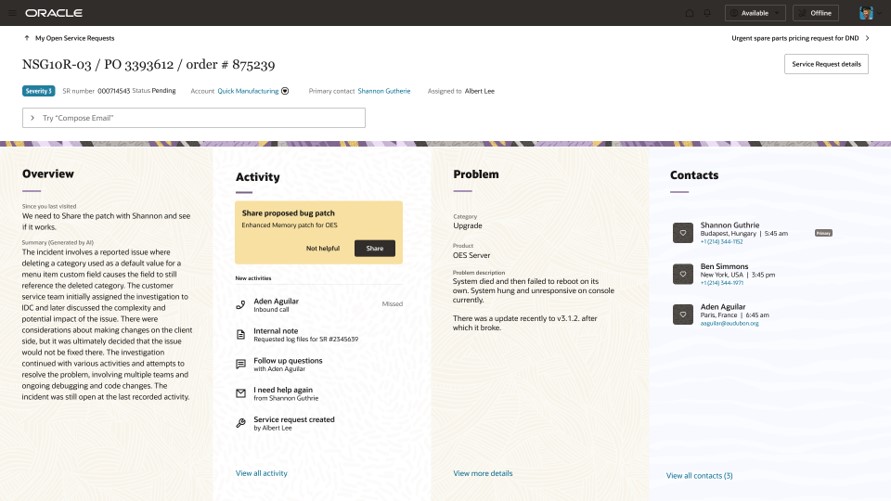Click the Primary badge for Shannon Guthrie
The width and height of the screenshot is (891, 501).
(x=823, y=233)
